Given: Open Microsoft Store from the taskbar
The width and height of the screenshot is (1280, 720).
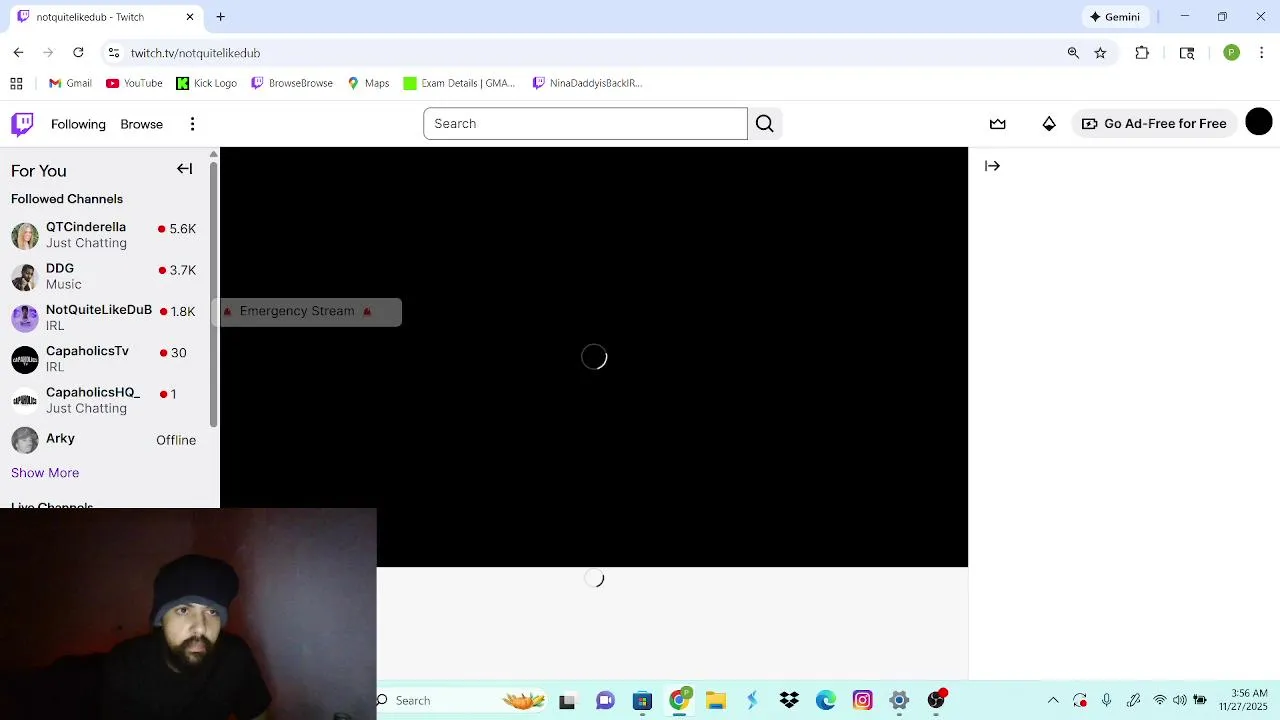Looking at the screenshot, I should (x=642, y=700).
